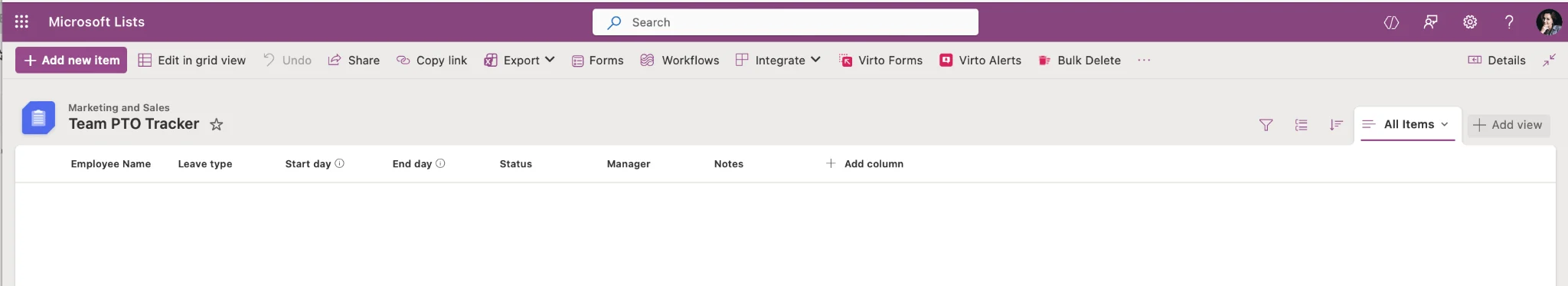Focus the Search input field
The width and height of the screenshot is (1568, 286).
click(786, 22)
